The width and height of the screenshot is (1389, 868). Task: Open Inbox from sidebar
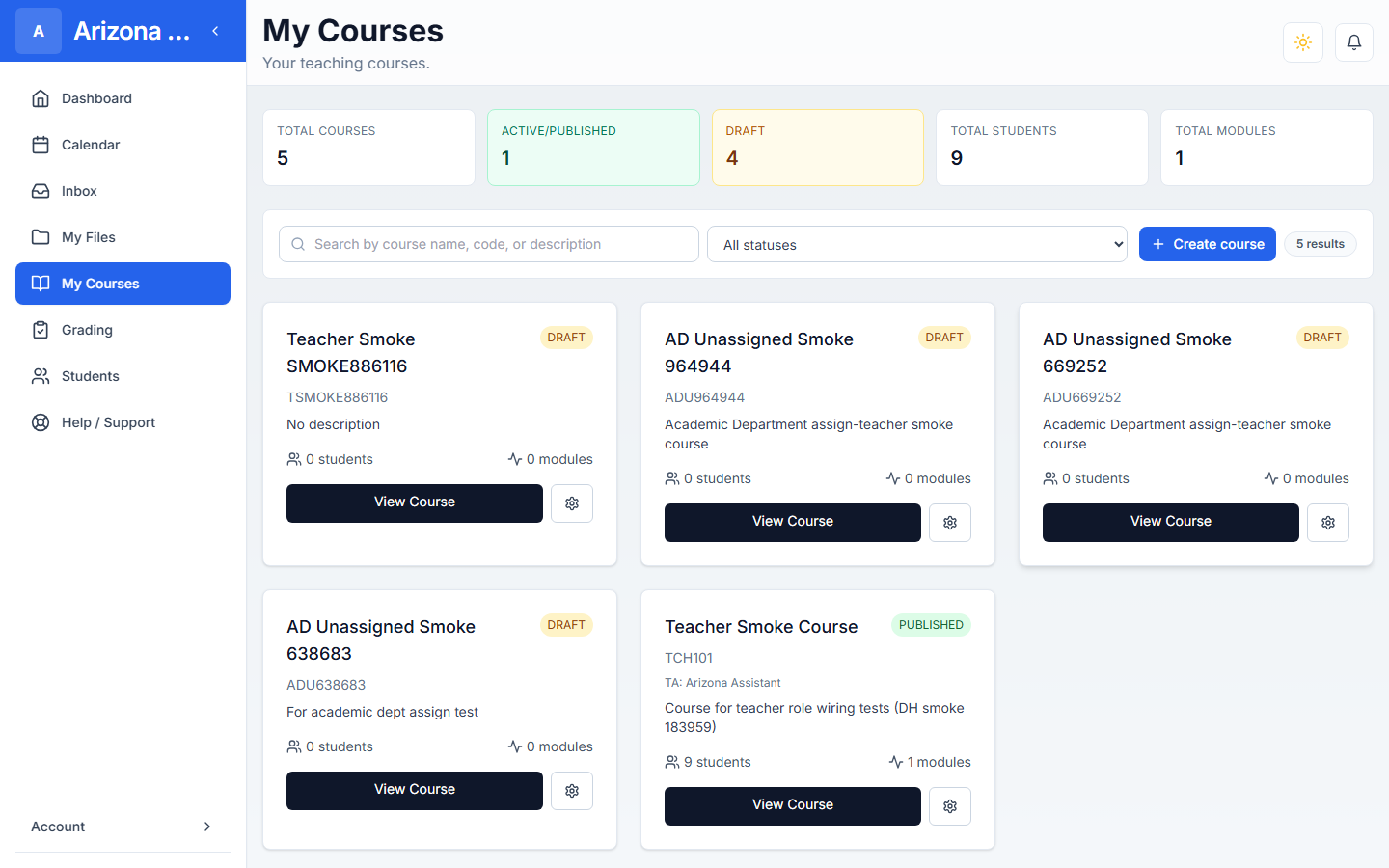[123, 191]
